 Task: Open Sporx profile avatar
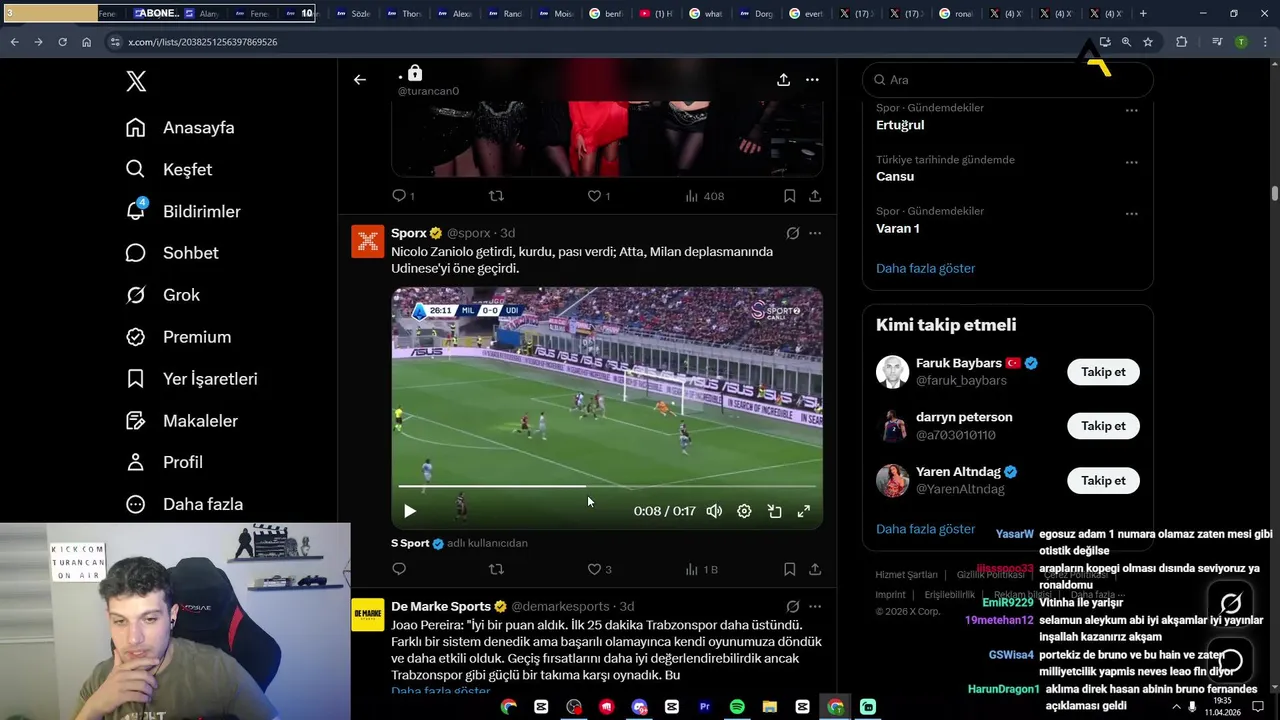point(368,241)
